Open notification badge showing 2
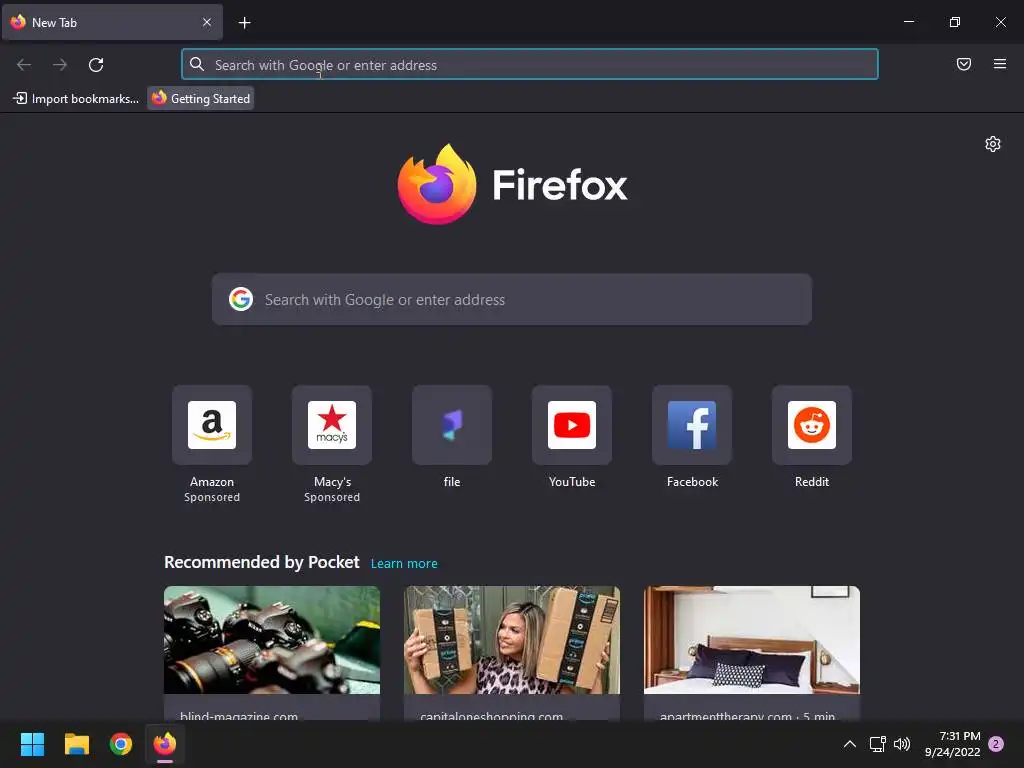 tap(996, 744)
